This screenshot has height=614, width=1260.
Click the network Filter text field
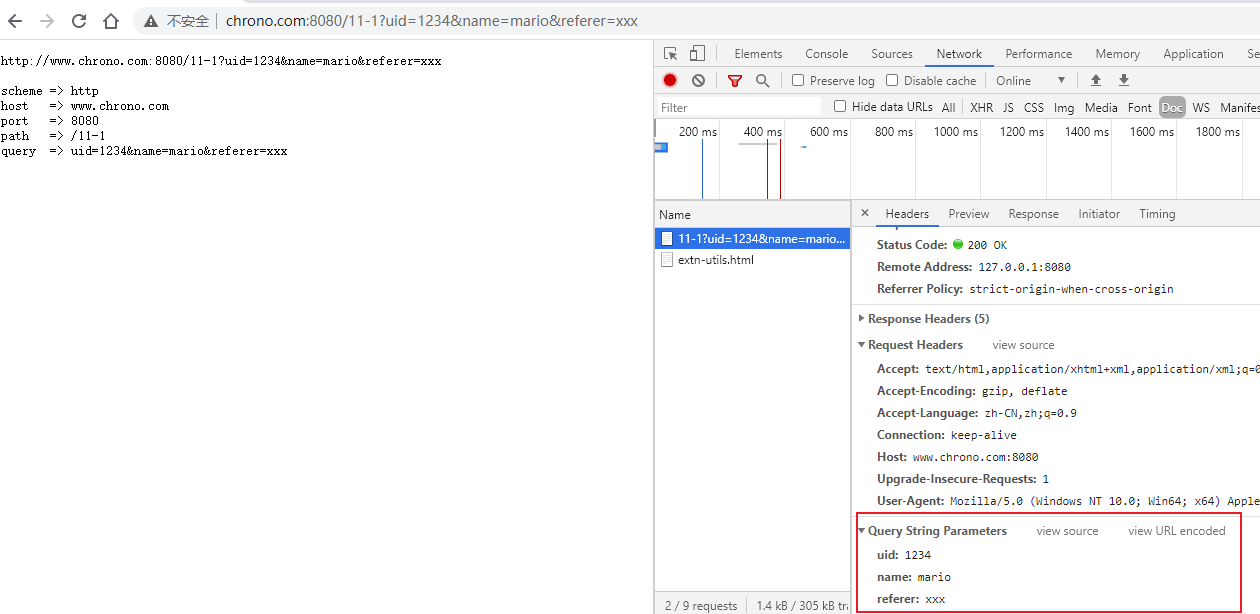tap(738, 107)
